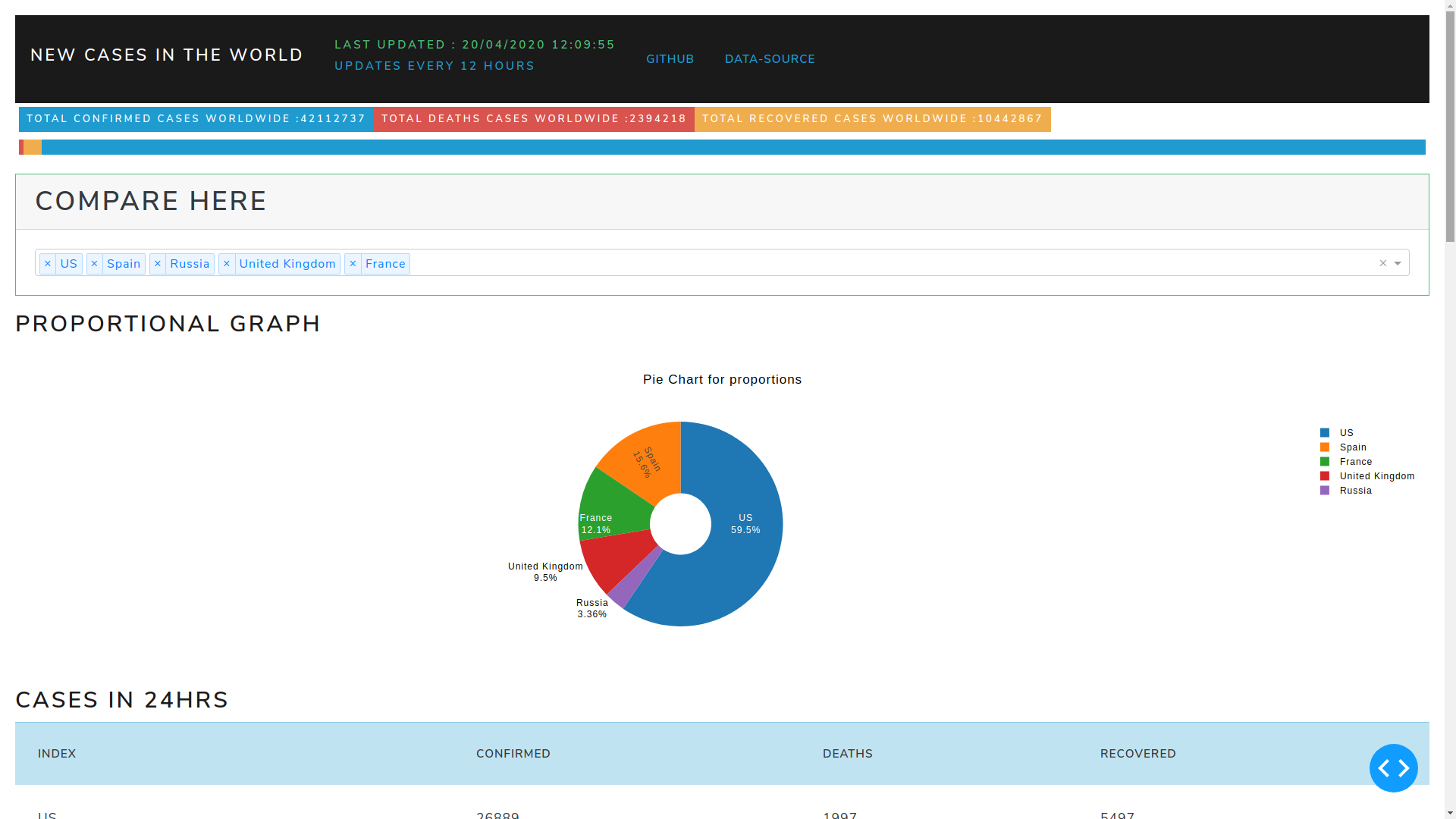The image size is (1456, 819).
Task: Toggle United Kingdom in pie chart legend
Action: (x=1376, y=476)
